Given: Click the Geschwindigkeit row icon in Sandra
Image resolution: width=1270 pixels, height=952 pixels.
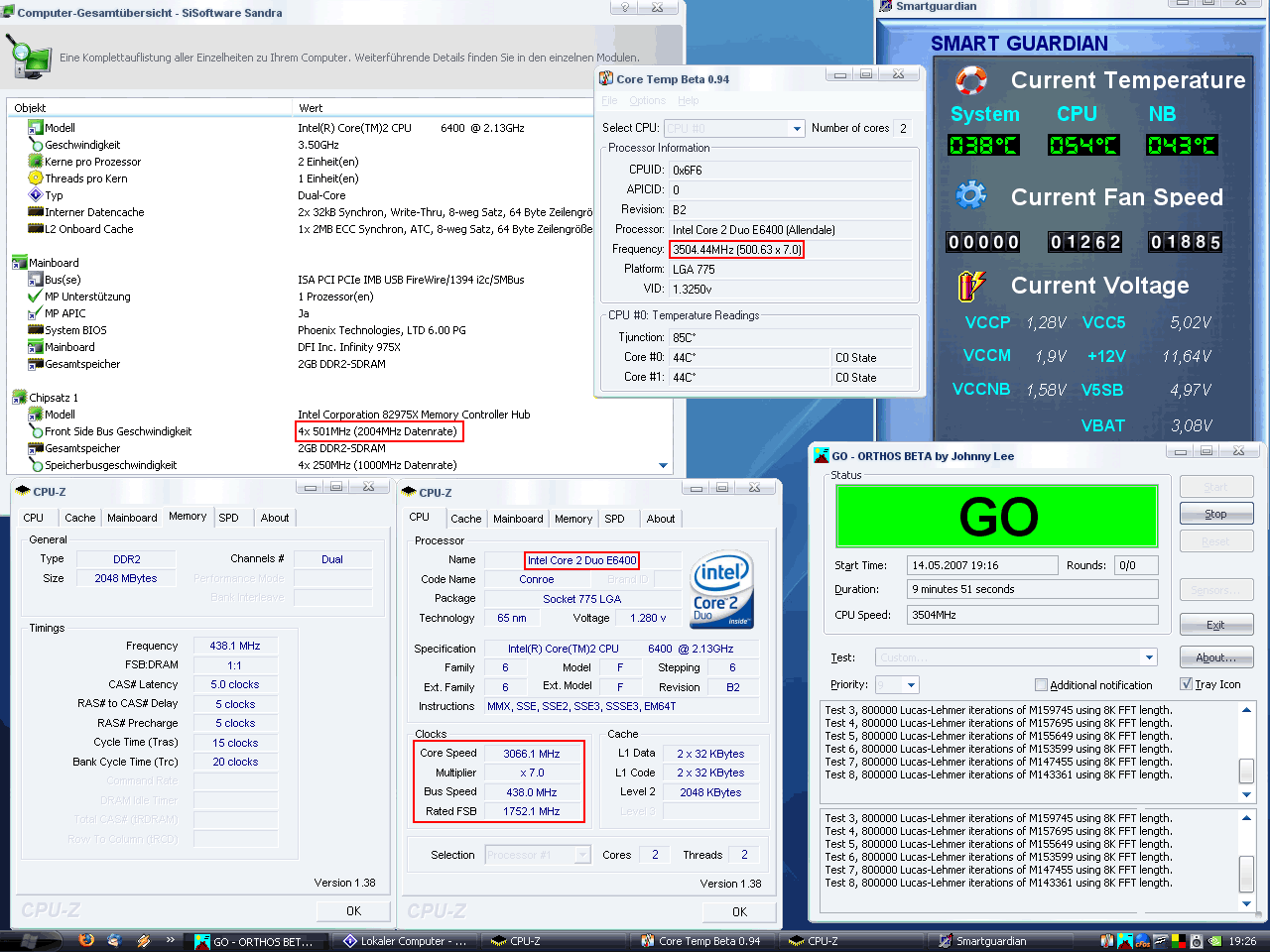Looking at the screenshot, I should click(x=36, y=145).
